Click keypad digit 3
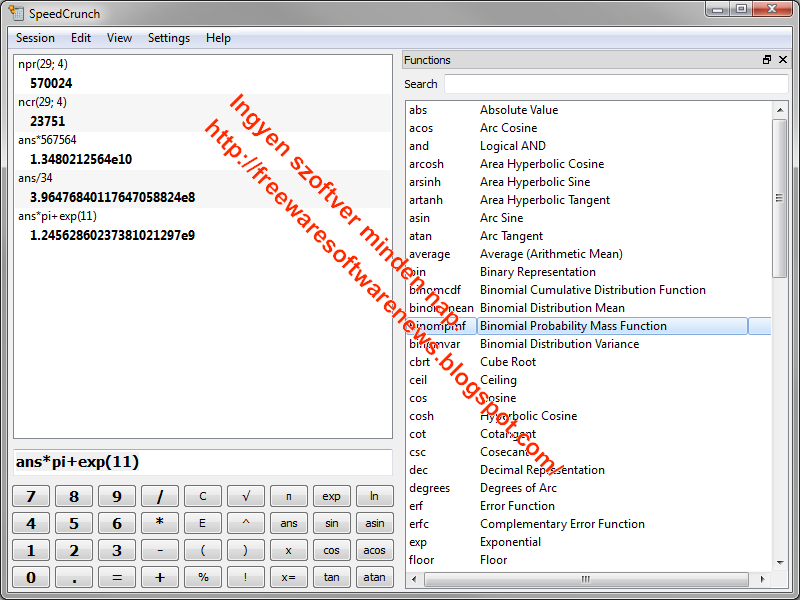The image size is (800, 600). [x=117, y=550]
